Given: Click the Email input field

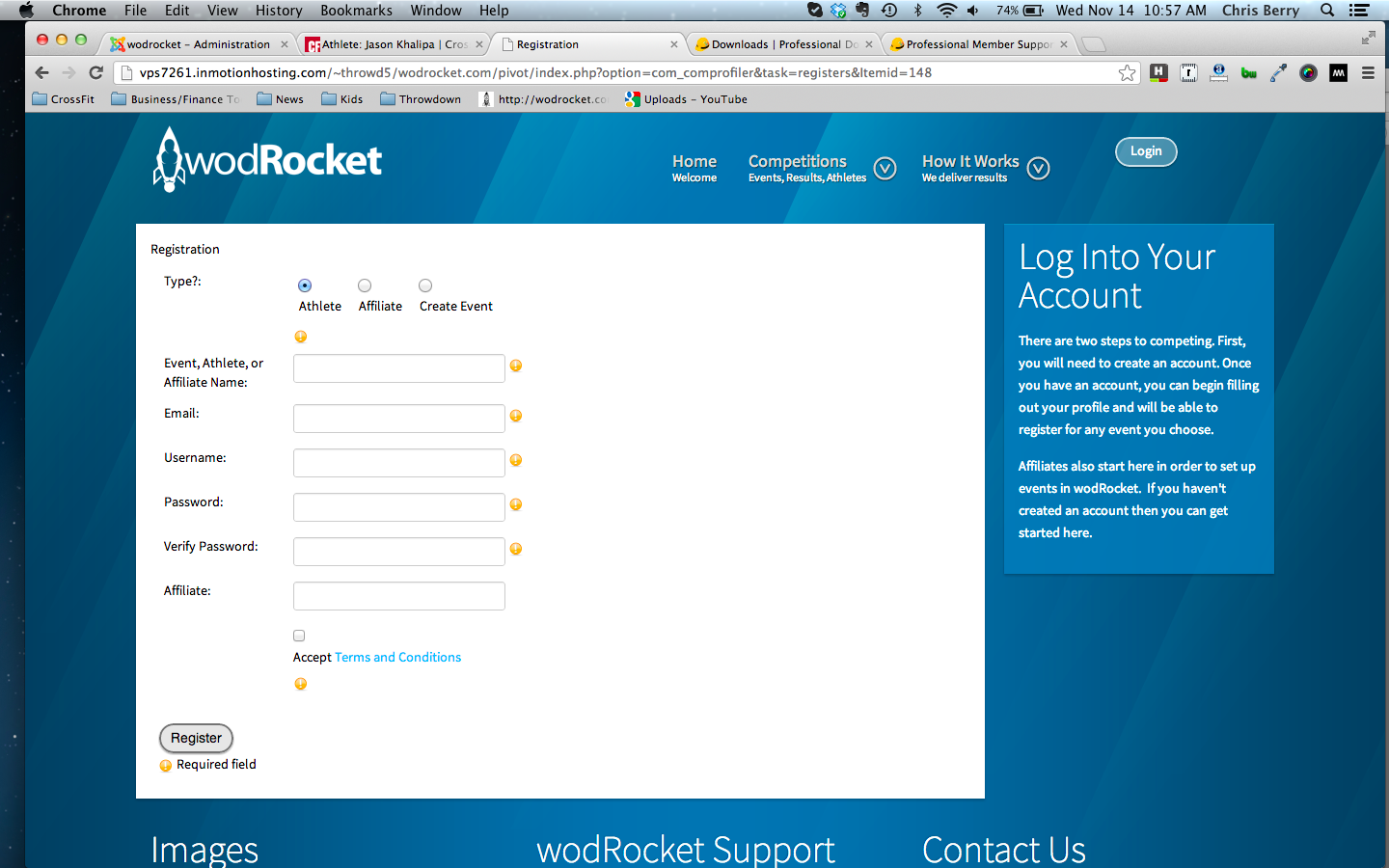Looking at the screenshot, I should tap(399, 419).
